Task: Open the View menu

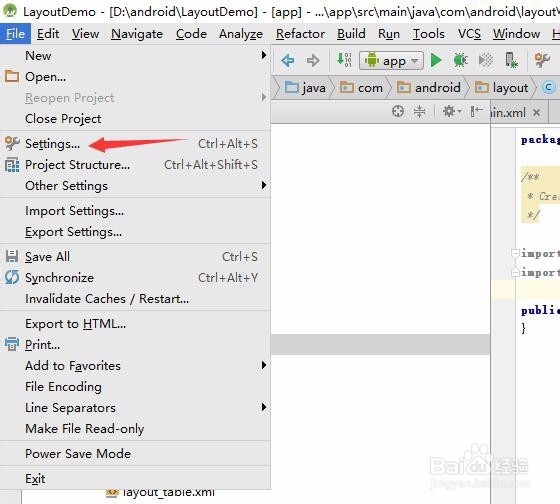Action: click(85, 34)
